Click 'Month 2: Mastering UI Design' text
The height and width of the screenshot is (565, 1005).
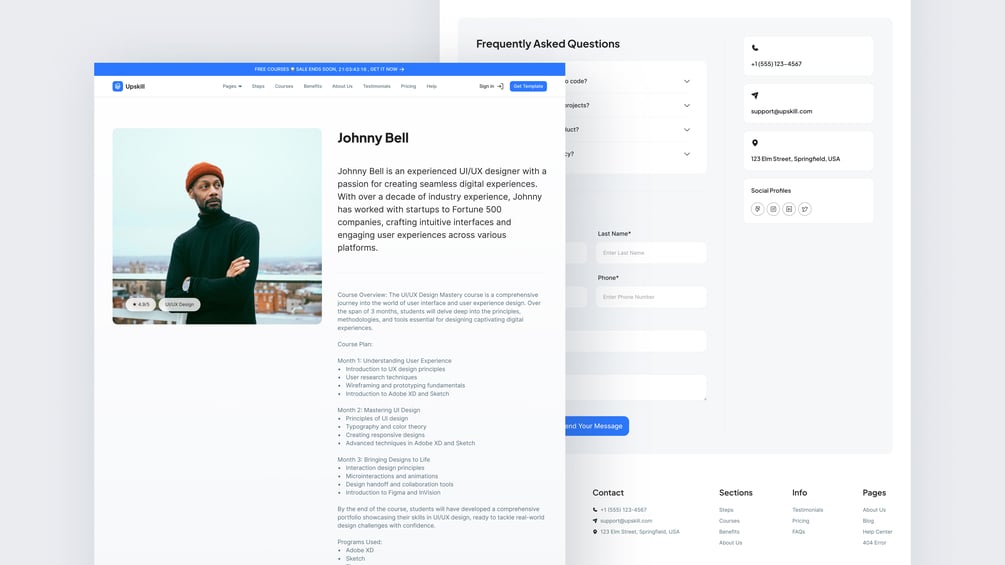point(379,410)
